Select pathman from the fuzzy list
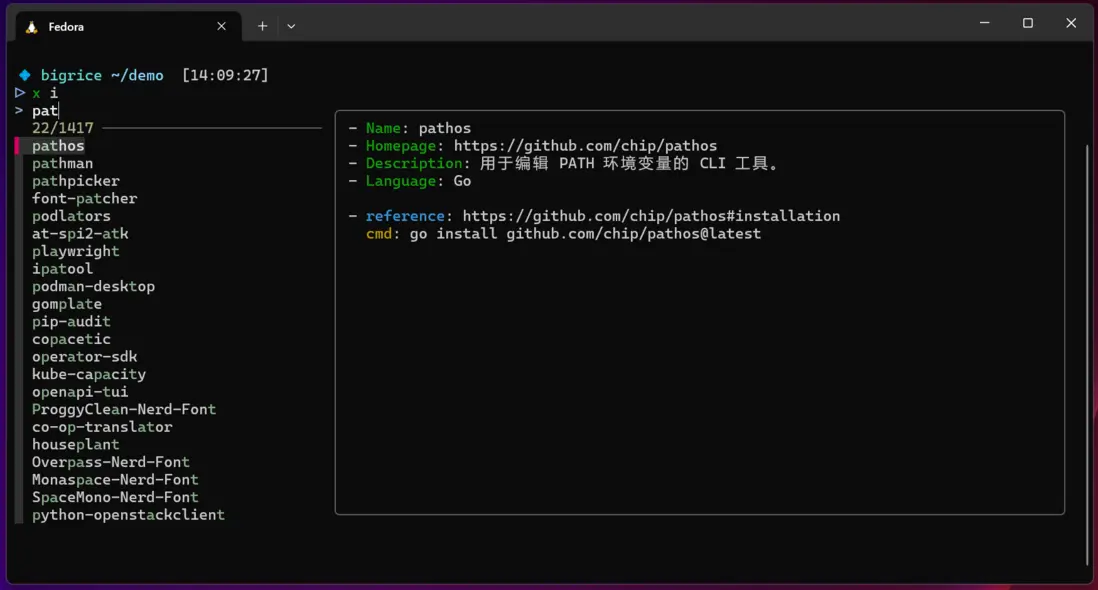1098x590 pixels. tap(62, 164)
